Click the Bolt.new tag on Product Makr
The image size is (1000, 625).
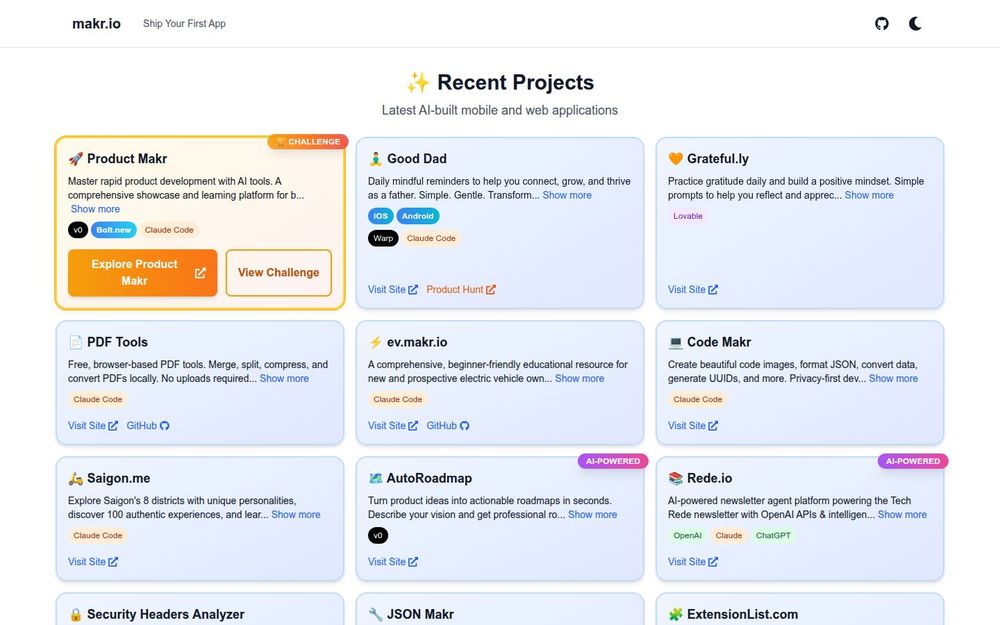click(x=114, y=230)
